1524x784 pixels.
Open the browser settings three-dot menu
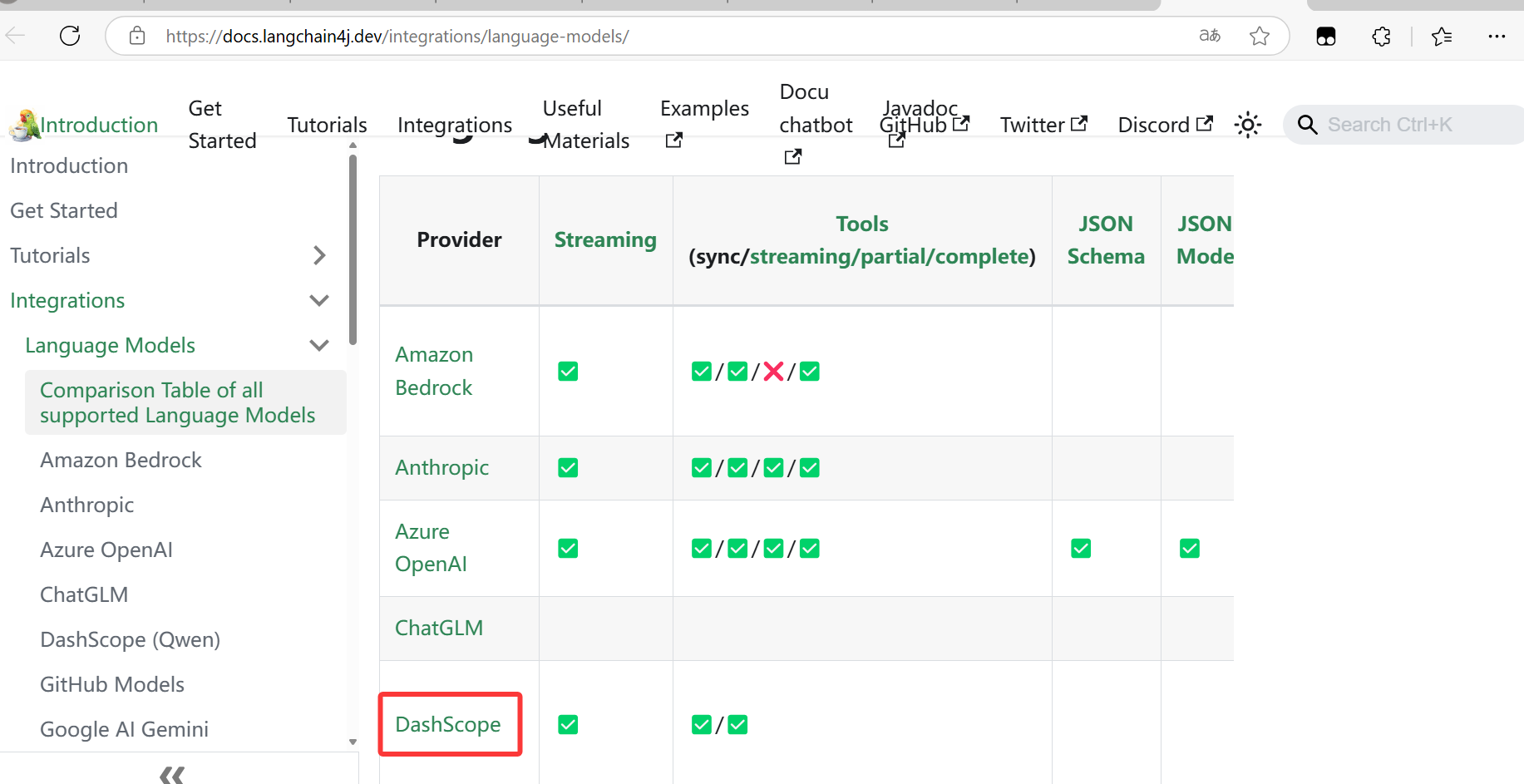pyautogui.click(x=1497, y=36)
